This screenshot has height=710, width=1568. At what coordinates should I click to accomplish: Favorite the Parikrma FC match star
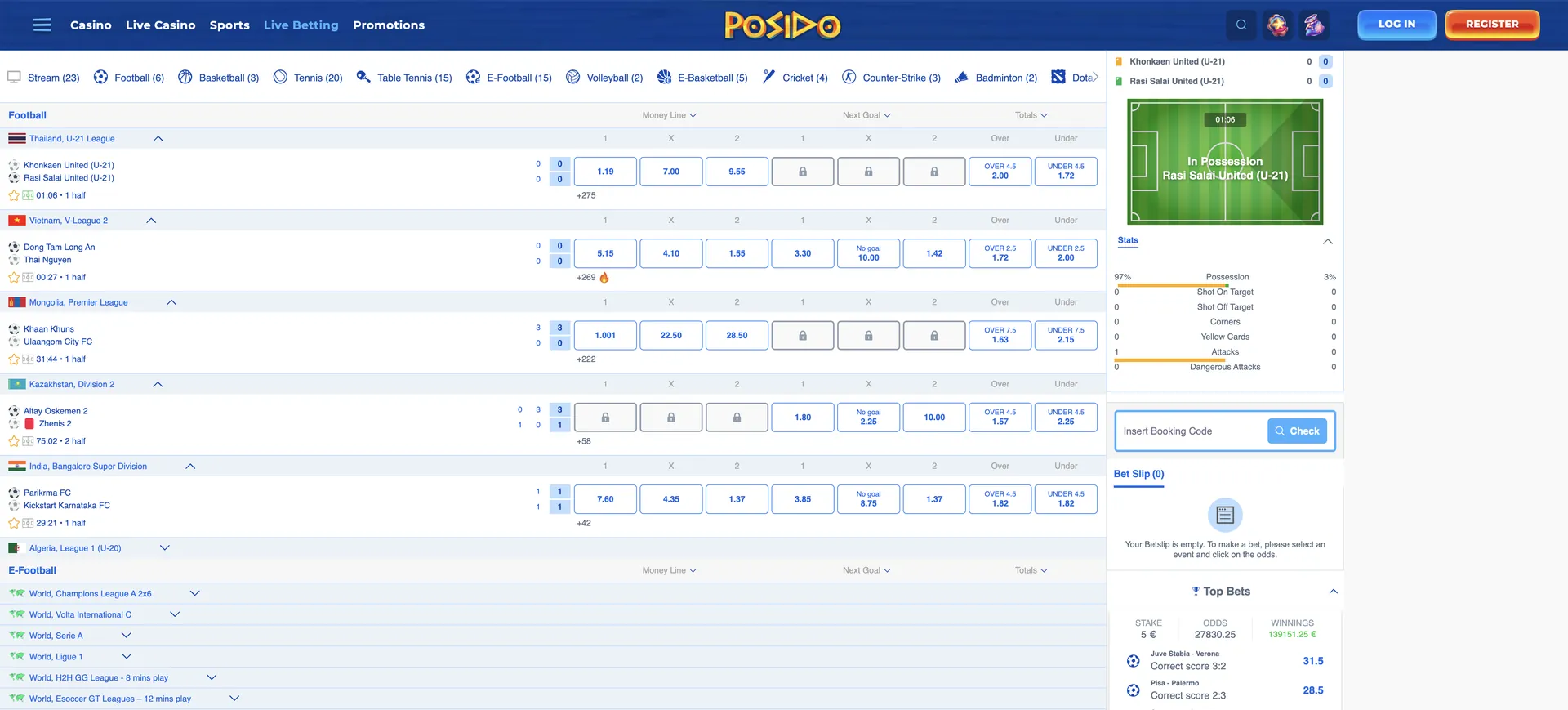point(14,523)
